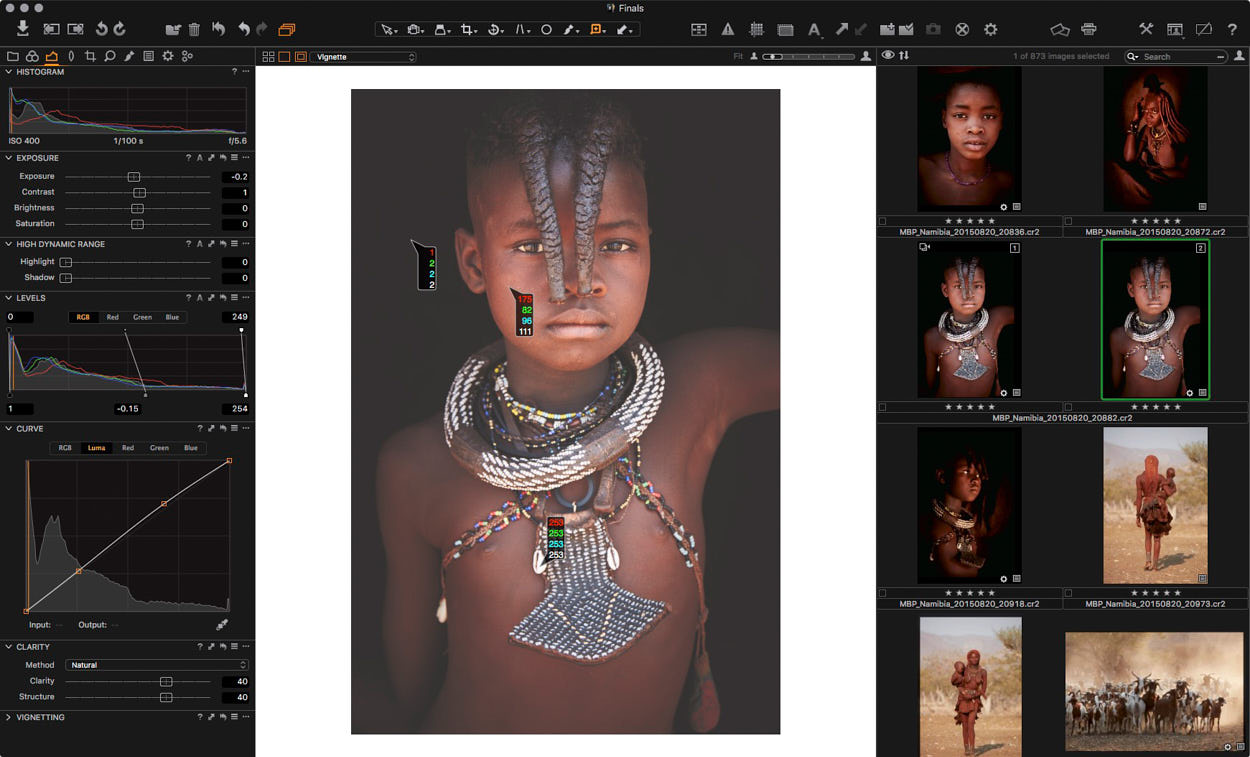1250x757 pixels.
Task: Select the Pan hand cursor tool
Action: pyautogui.click(x=413, y=30)
